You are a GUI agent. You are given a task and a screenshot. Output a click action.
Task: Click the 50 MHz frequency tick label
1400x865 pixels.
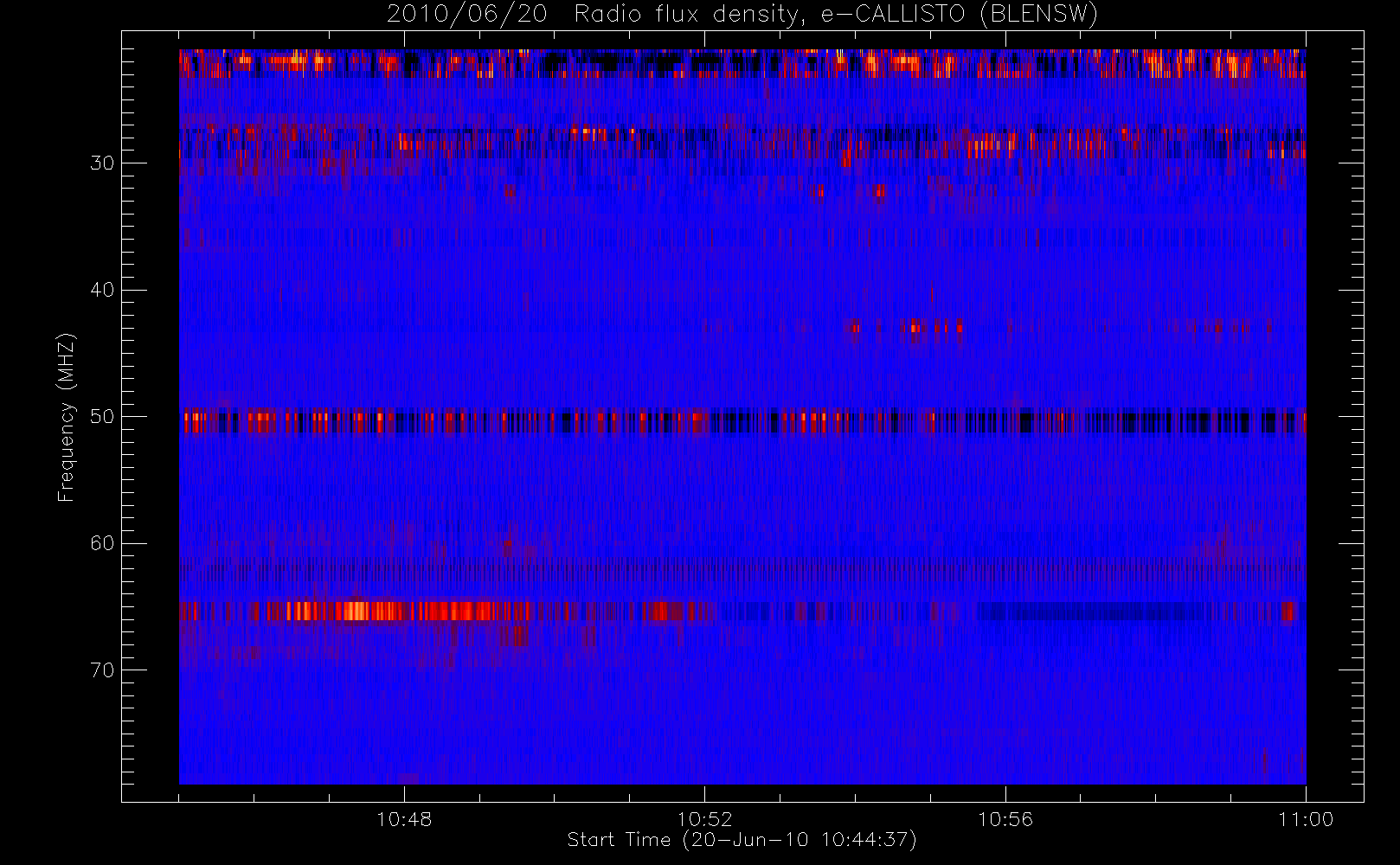click(102, 417)
